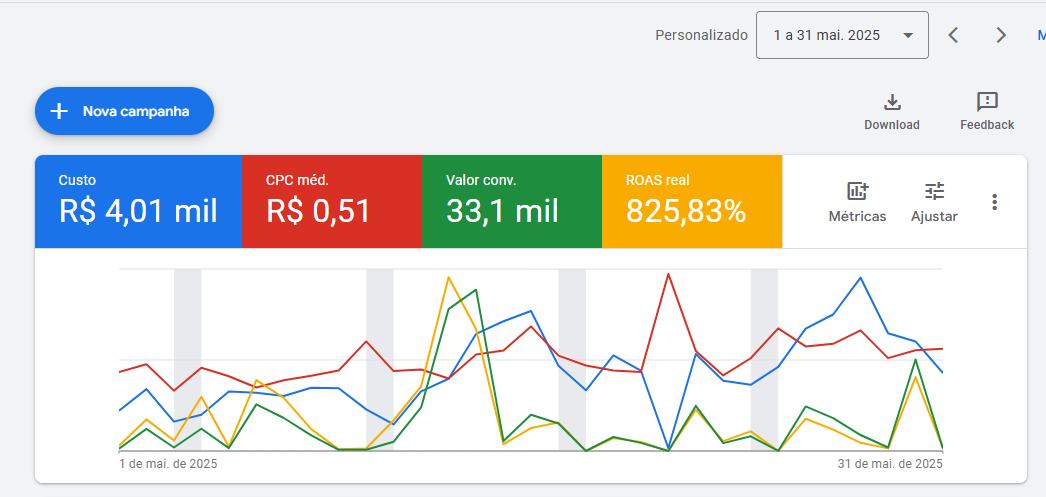Click the 31 de mai. de 2025 axis label
The width and height of the screenshot is (1046, 497).
tap(890, 464)
